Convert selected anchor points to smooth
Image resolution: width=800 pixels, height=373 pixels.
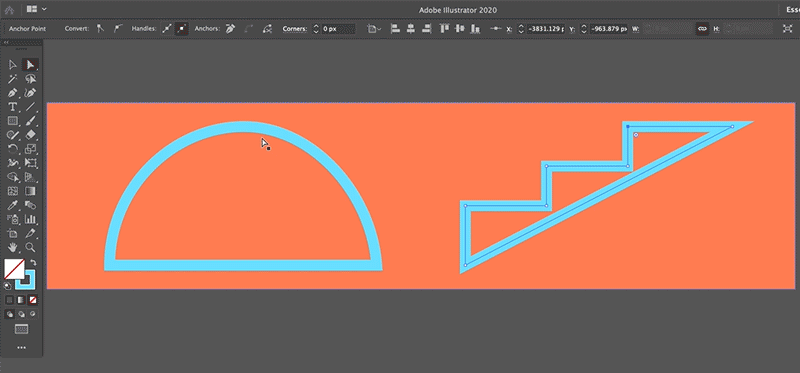tap(117, 29)
